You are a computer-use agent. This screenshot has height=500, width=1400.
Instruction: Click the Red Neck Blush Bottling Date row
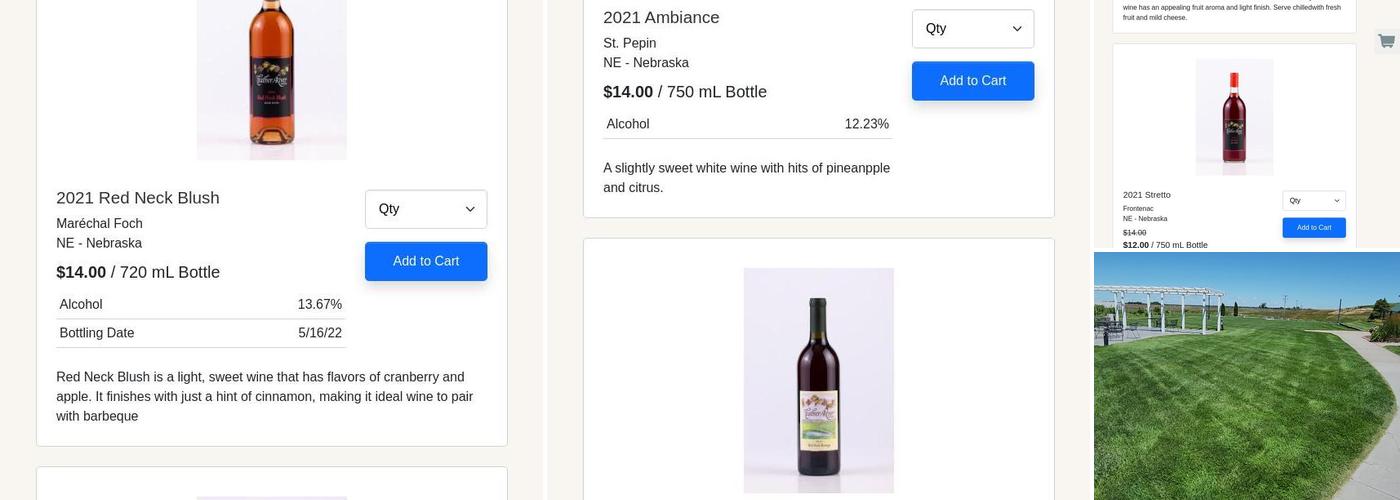pos(200,333)
